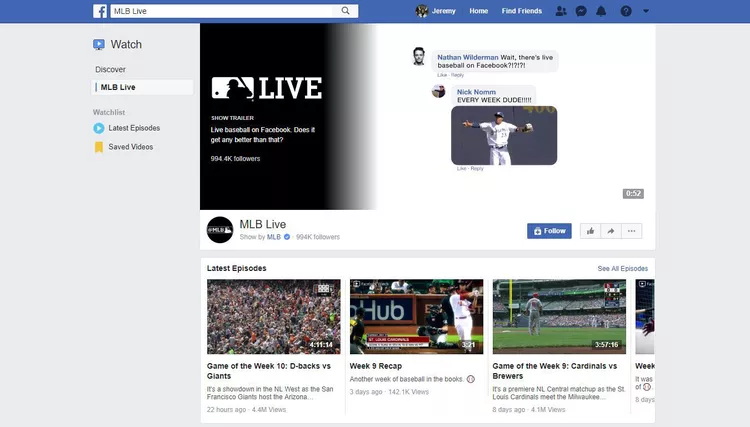This screenshot has height=427, width=750.
Task: Click title Game of the Week 10
Action: coord(269,371)
